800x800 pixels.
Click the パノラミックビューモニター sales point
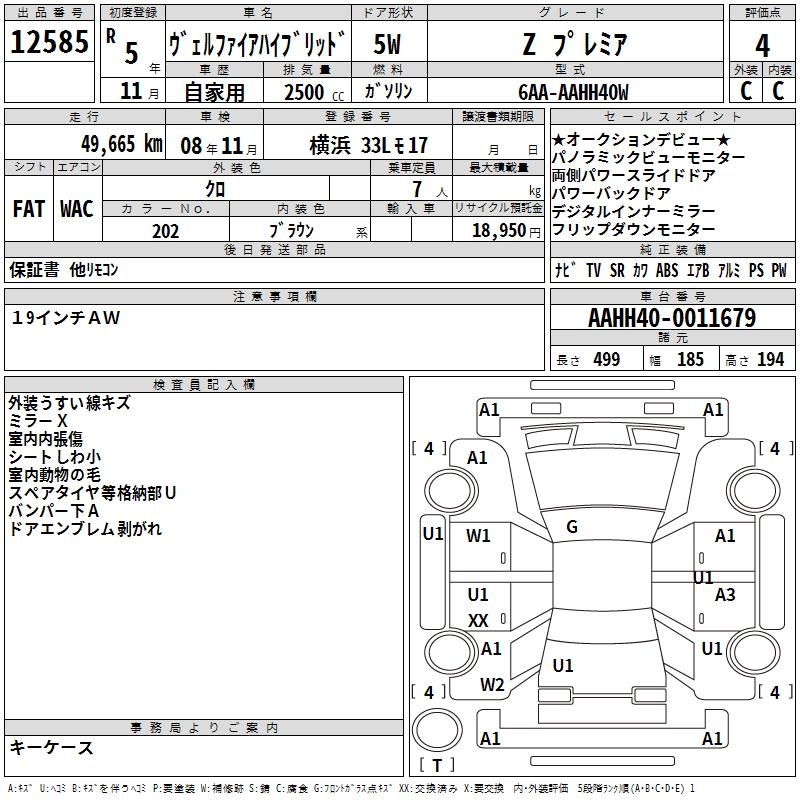(x=648, y=157)
